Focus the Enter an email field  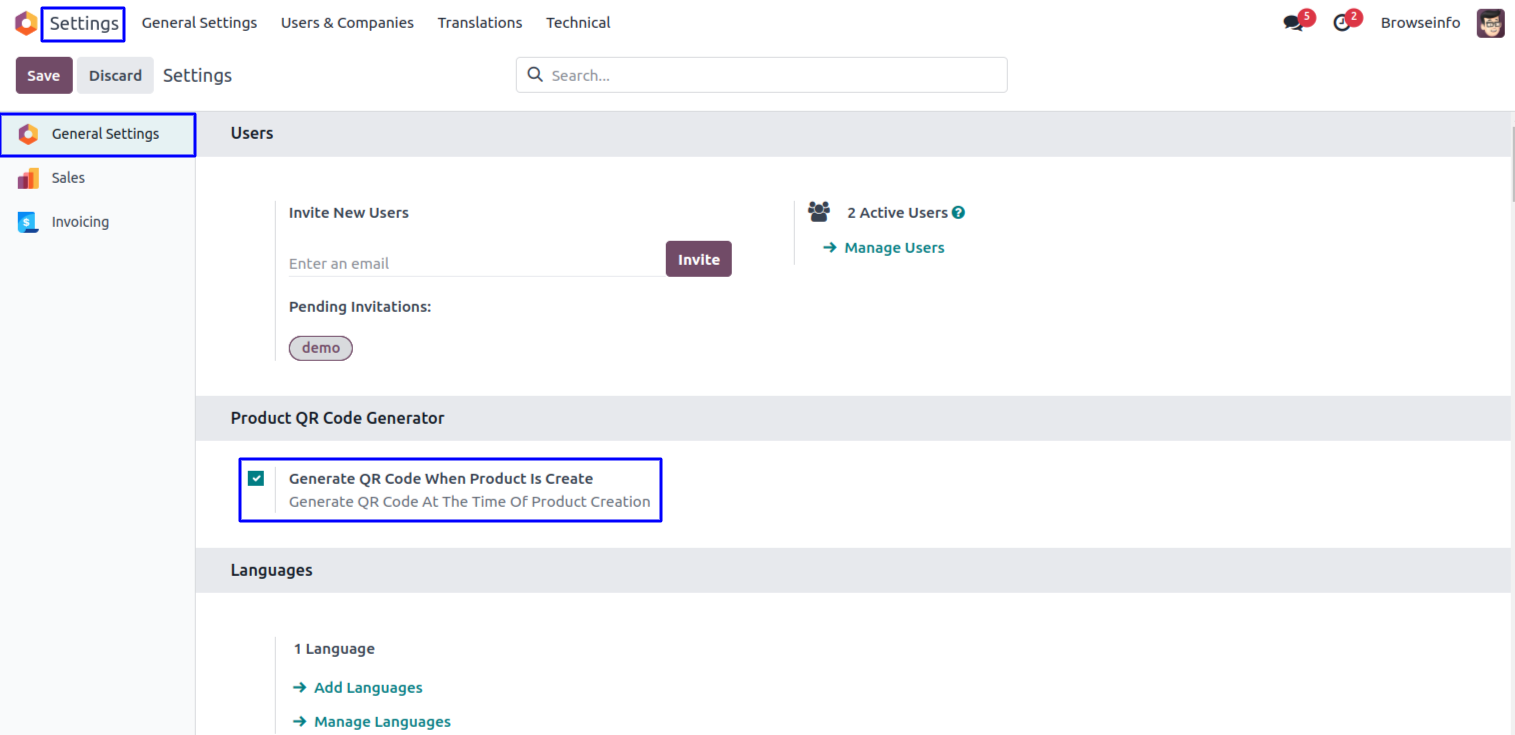(x=476, y=263)
